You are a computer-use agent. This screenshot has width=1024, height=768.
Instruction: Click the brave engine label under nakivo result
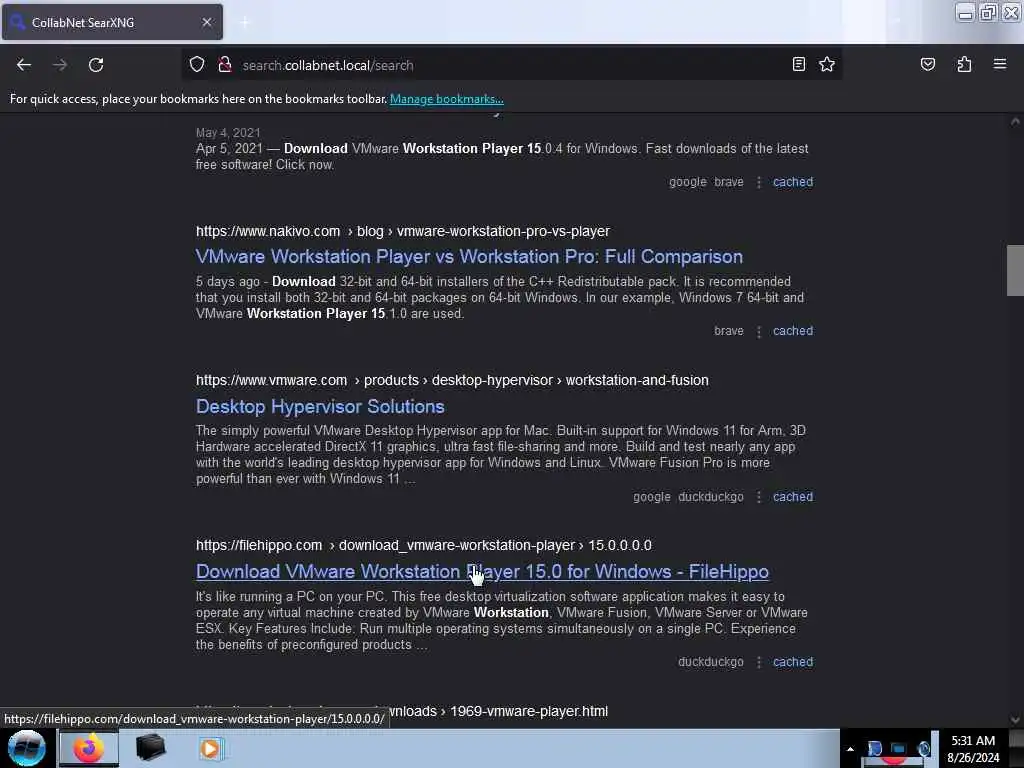click(729, 331)
